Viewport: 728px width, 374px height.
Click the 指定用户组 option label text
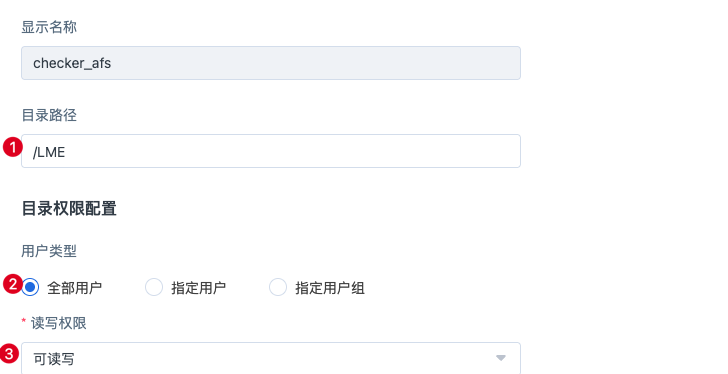click(x=330, y=288)
